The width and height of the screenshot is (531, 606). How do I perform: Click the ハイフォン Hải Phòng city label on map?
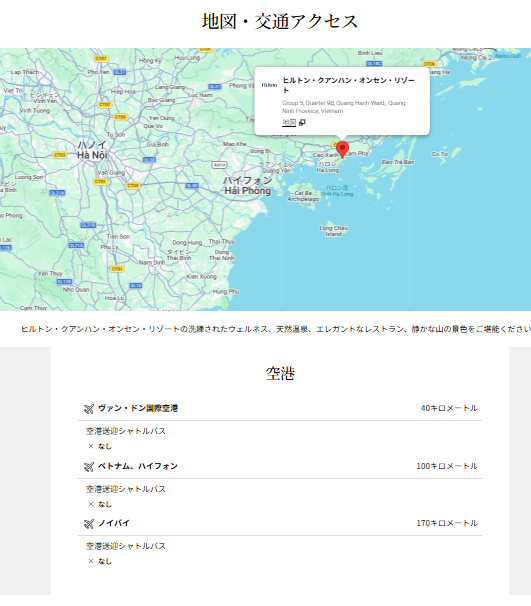(x=247, y=186)
